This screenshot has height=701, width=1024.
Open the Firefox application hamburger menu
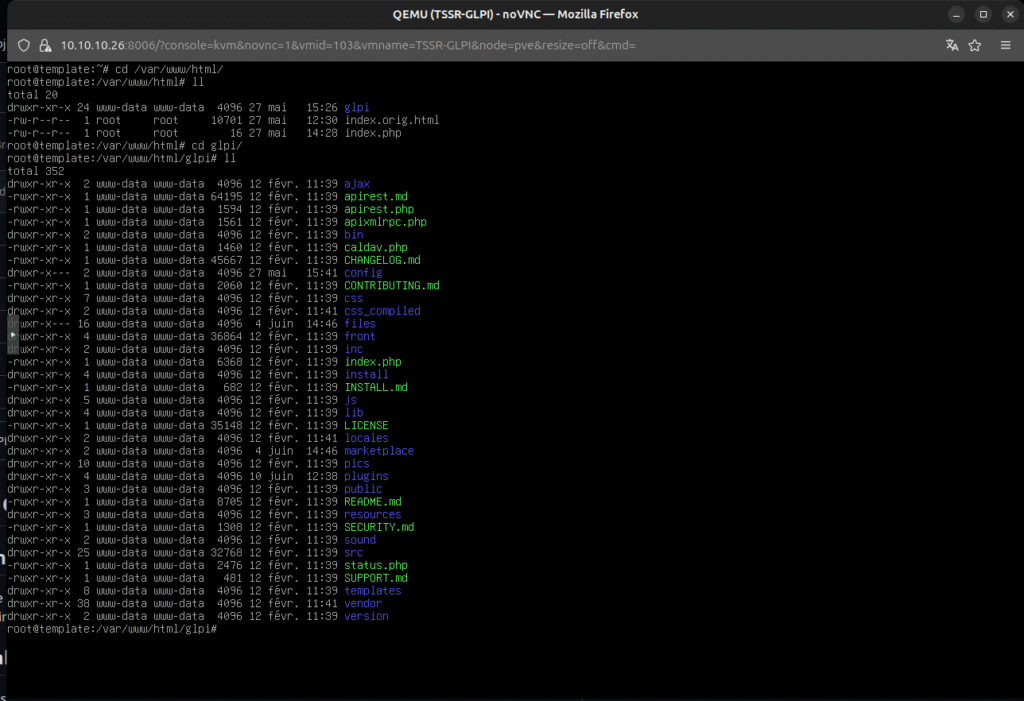(1004, 46)
